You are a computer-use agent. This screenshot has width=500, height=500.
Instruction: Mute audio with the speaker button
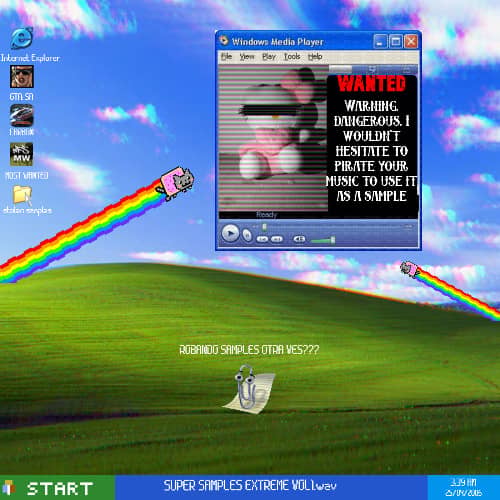[299, 239]
